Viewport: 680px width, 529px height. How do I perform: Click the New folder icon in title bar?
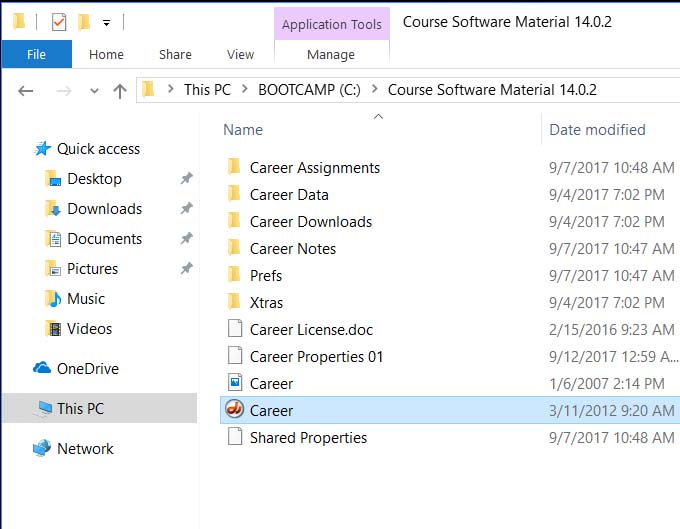pos(84,22)
